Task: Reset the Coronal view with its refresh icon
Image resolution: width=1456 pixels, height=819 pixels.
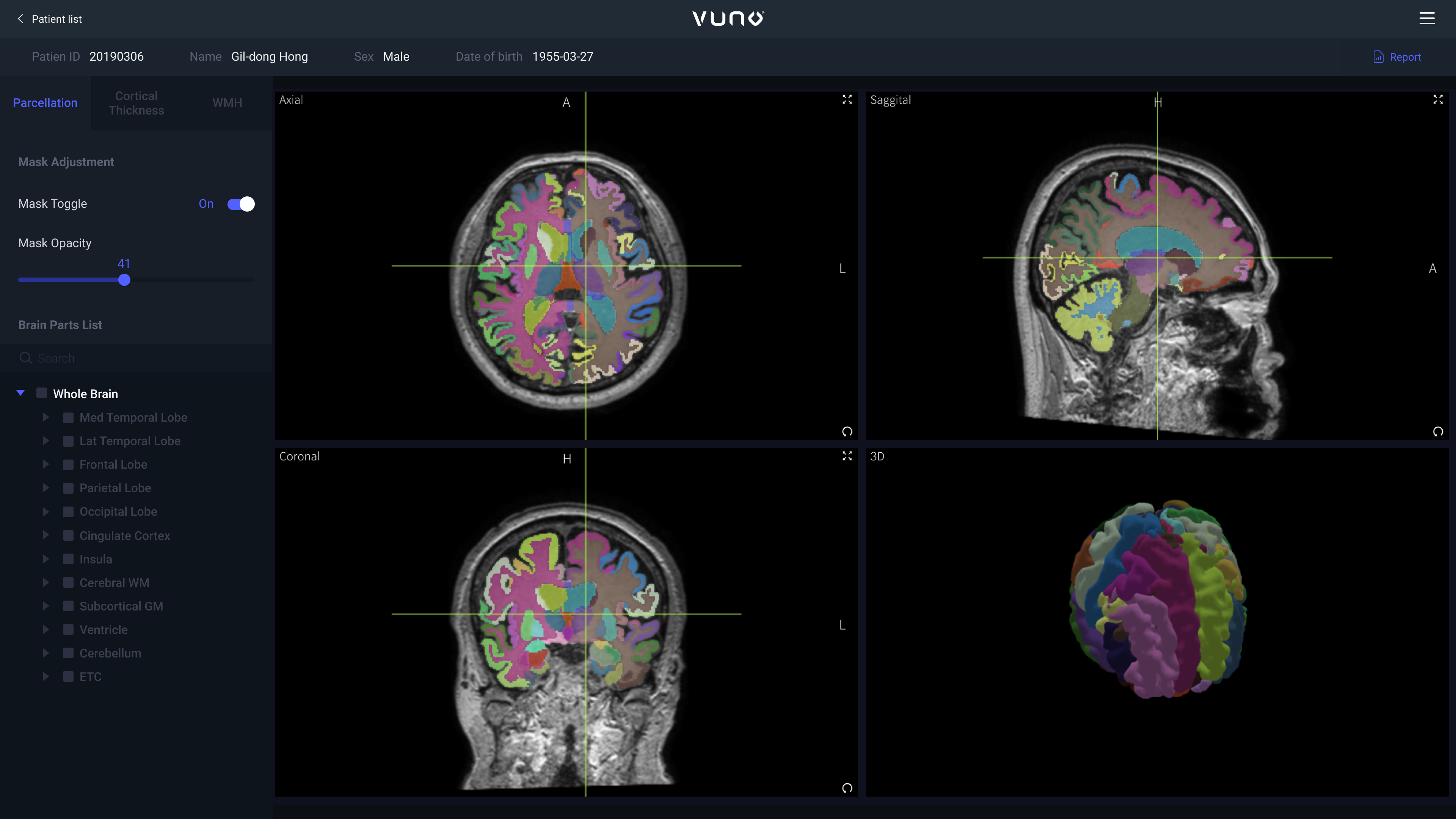Action: coord(847,788)
